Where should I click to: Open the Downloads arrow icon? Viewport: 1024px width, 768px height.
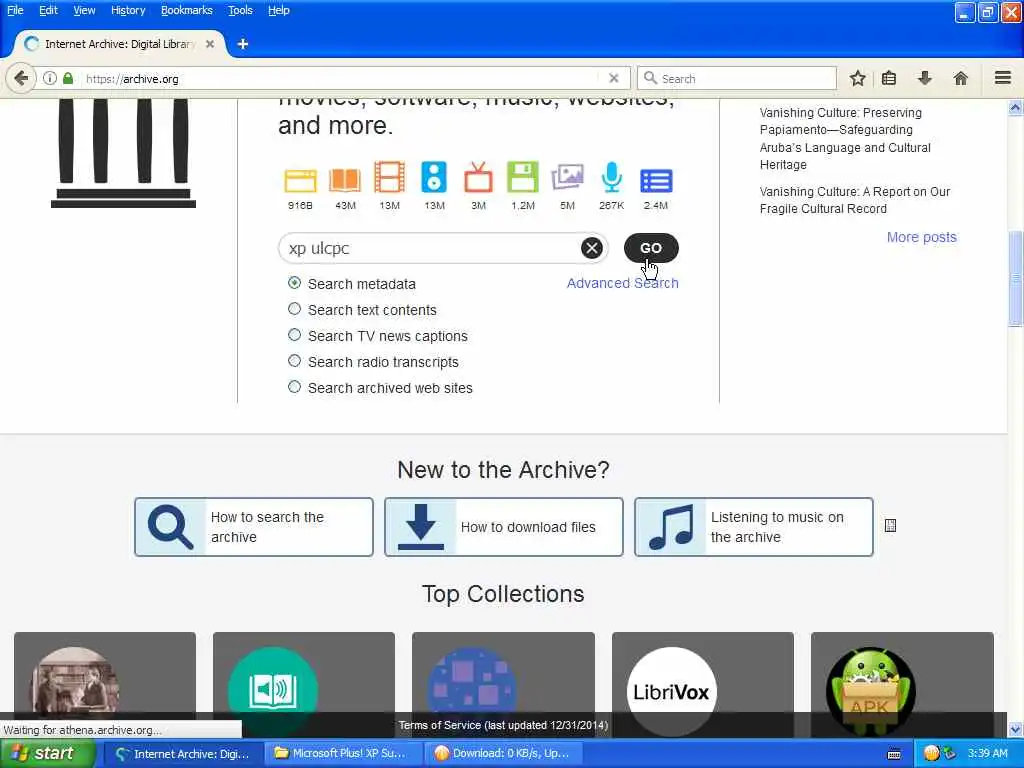(925, 78)
